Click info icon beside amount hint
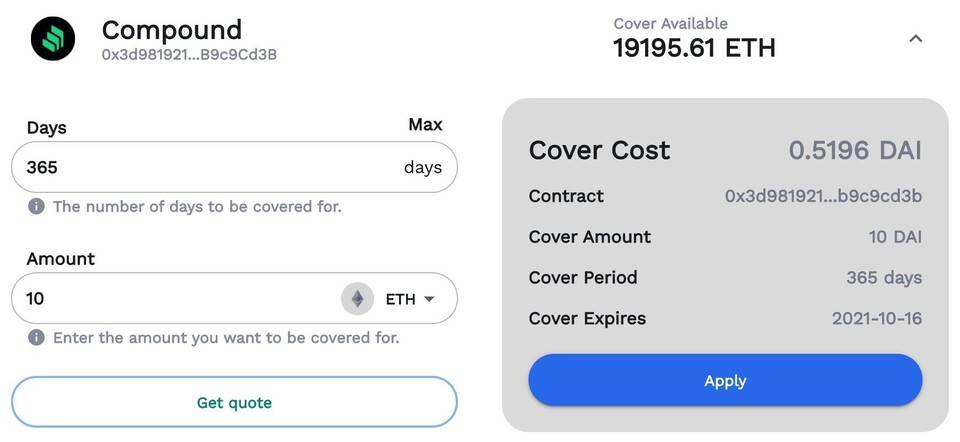The height and width of the screenshot is (442, 960). pos(36,338)
